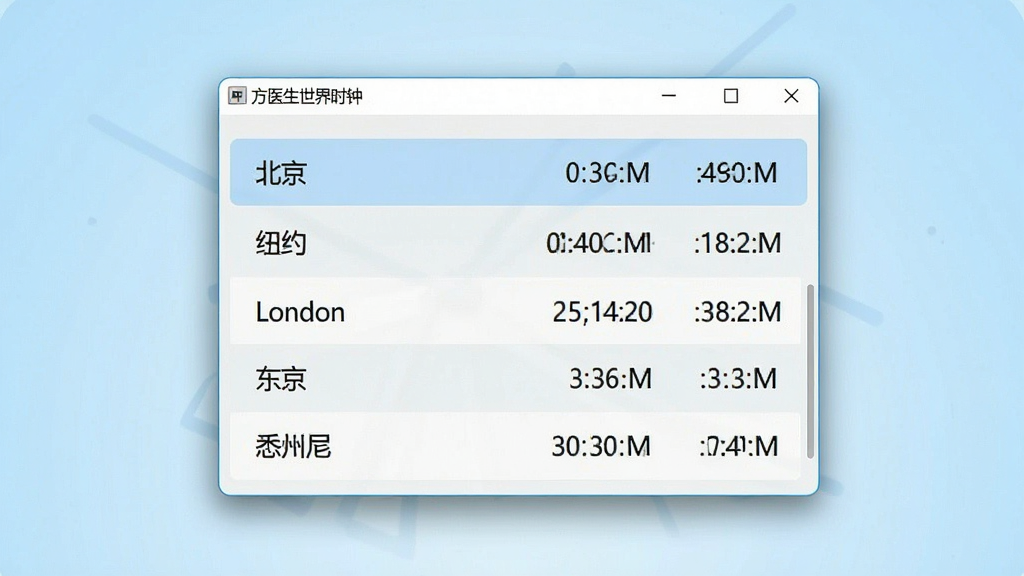Screen dimensions: 1024x576
Task: Click the :3:3:M value in 东京 row
Action: 738,379
